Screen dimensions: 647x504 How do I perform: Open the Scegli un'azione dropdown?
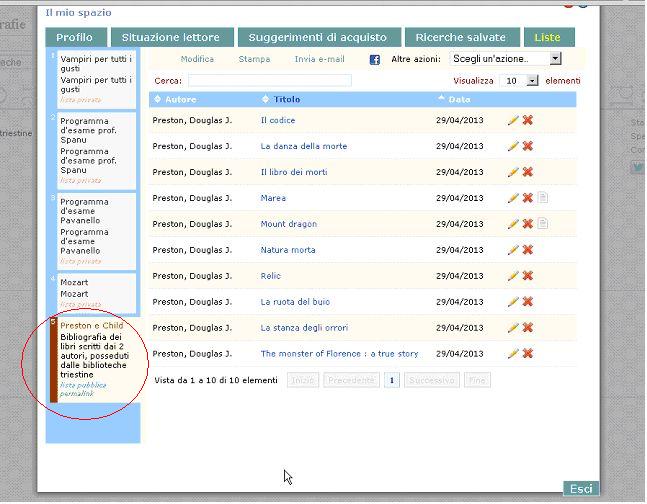tap(505, 60)
